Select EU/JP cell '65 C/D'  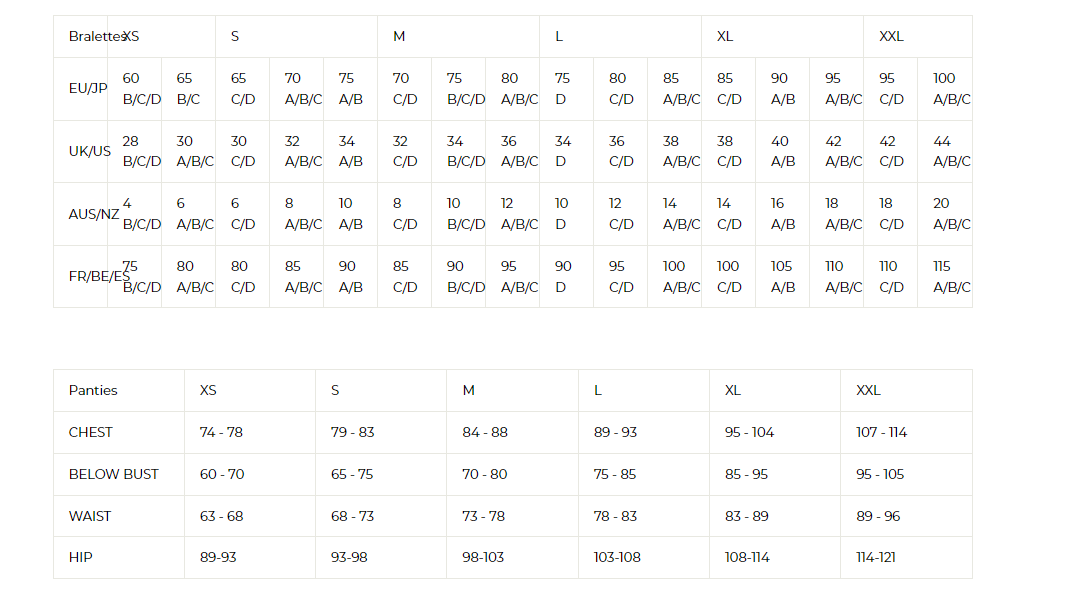click(242, 89)
